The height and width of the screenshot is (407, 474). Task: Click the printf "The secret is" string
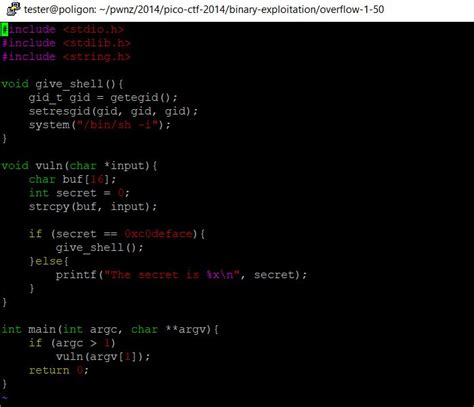(172, 275)
